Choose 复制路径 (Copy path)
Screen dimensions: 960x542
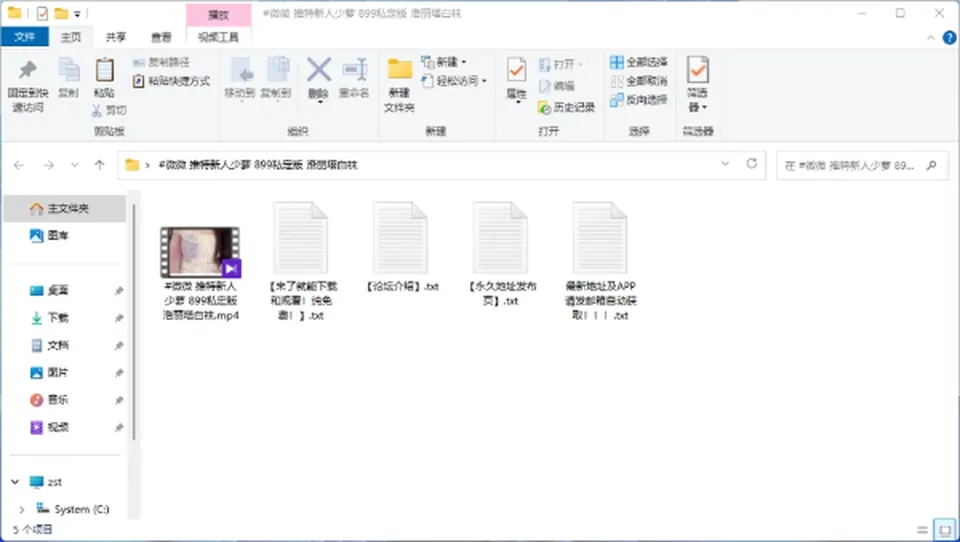tap(162, 62)
